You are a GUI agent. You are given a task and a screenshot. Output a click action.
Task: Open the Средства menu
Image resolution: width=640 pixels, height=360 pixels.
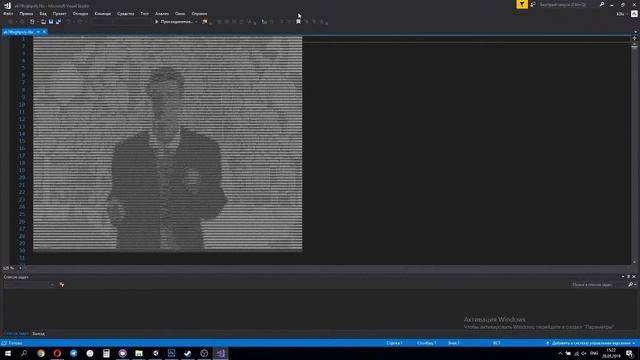[x=125, y=13]
